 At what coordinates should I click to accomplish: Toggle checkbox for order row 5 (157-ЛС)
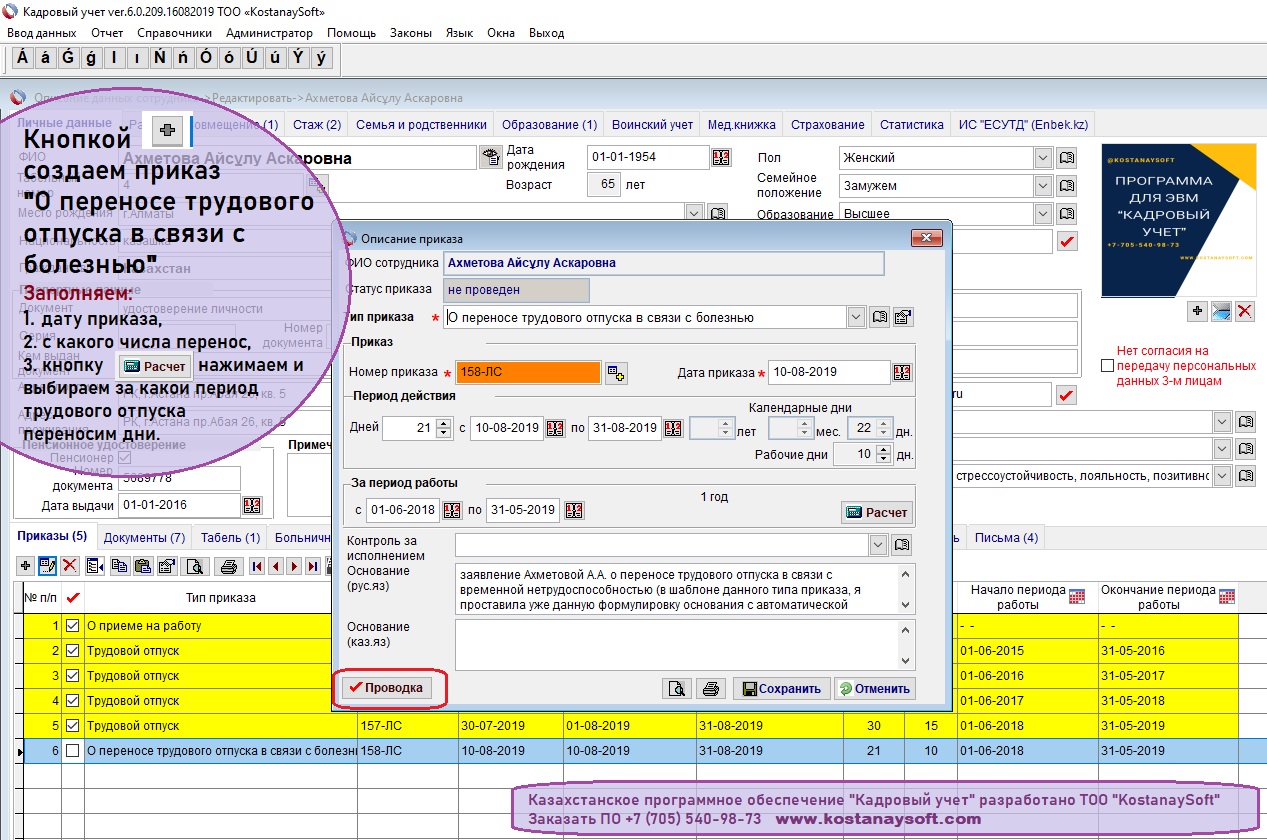tap(72, 726)
